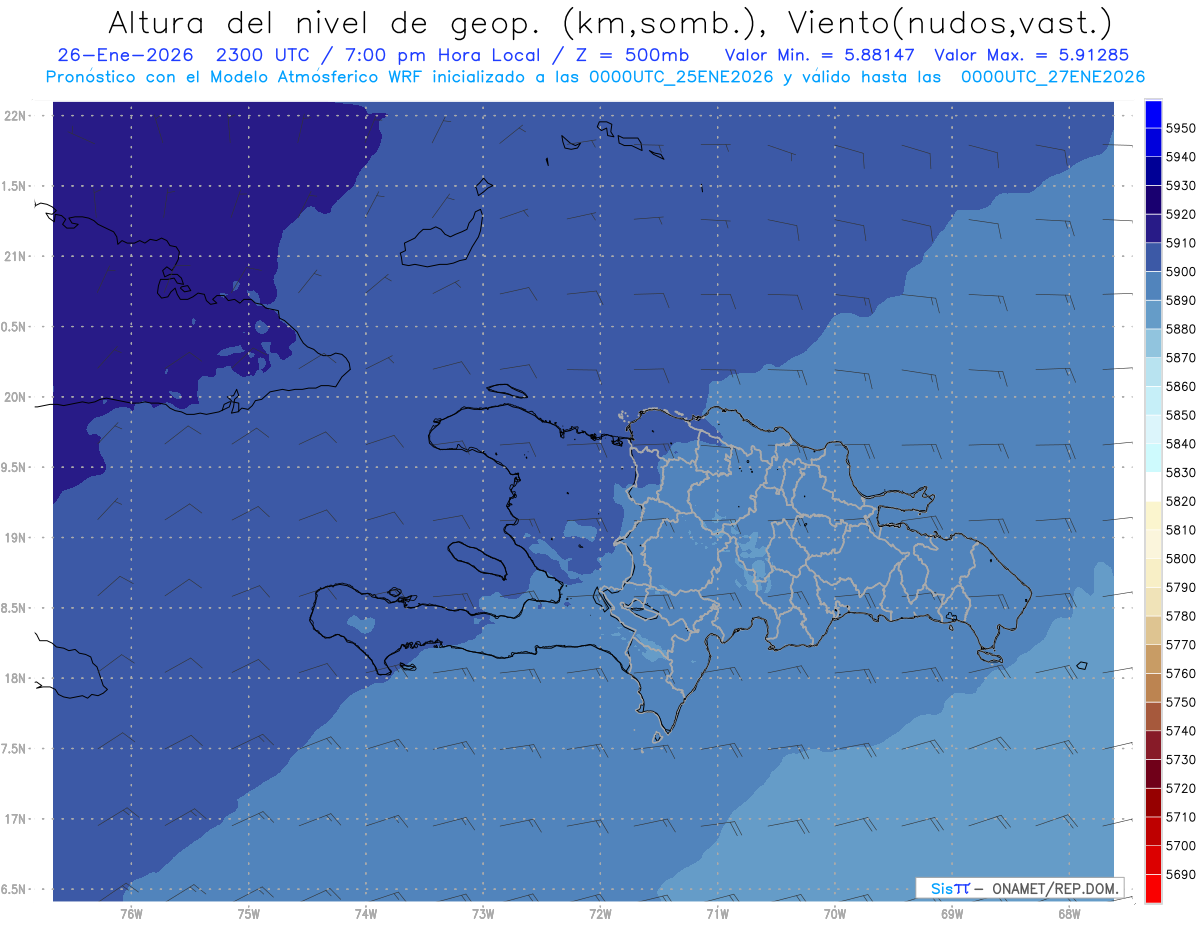
Task: Click the 'ONAMET/REP.DOM.' credit label
Action: point(1053,888)
